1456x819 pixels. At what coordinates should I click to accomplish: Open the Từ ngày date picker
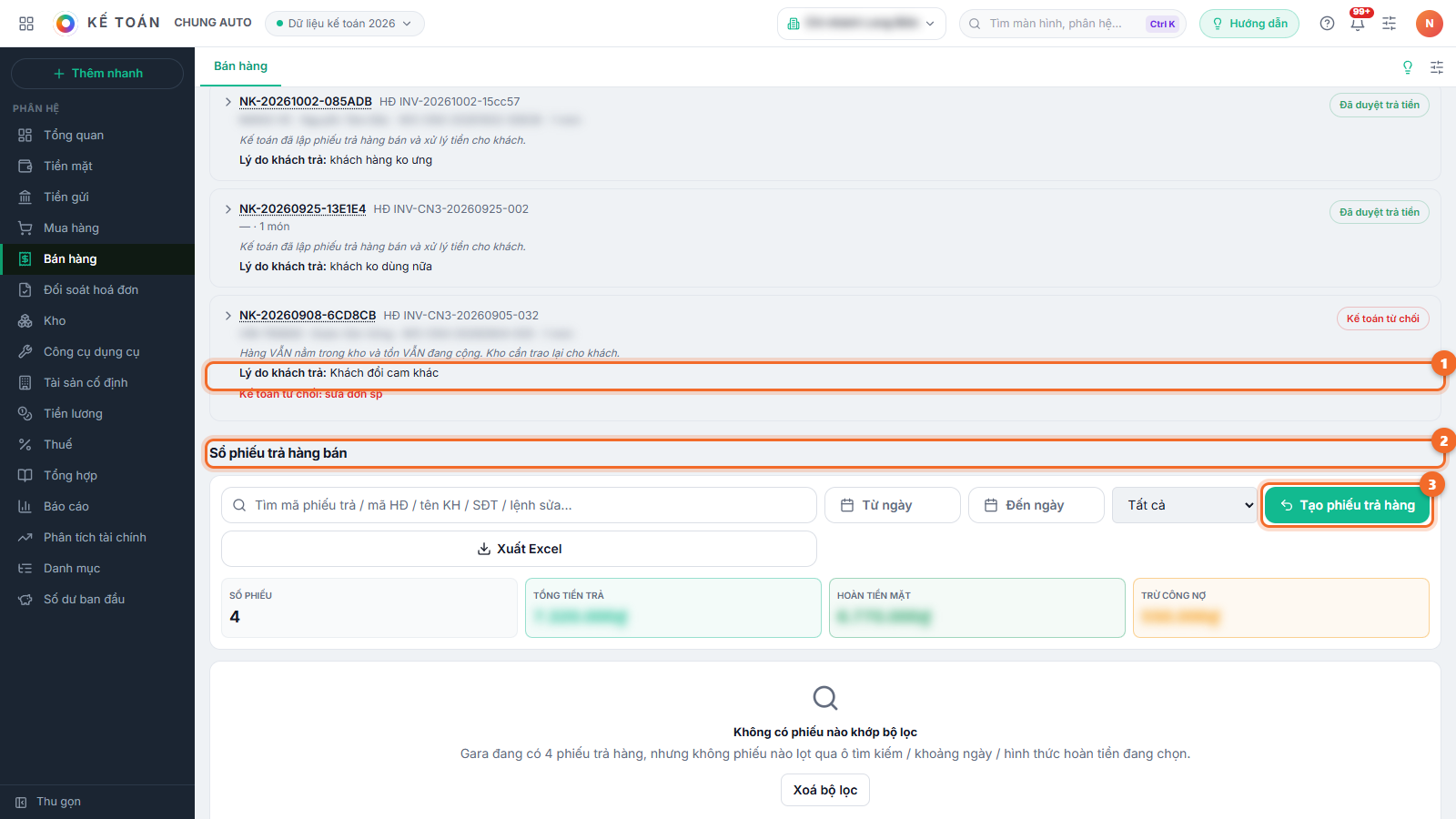tap(893, 505)
